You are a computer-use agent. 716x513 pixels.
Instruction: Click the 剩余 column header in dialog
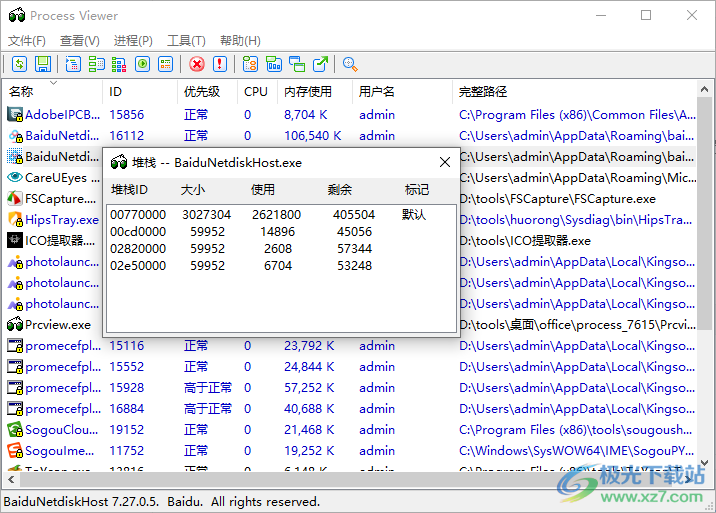click(340, 190)
